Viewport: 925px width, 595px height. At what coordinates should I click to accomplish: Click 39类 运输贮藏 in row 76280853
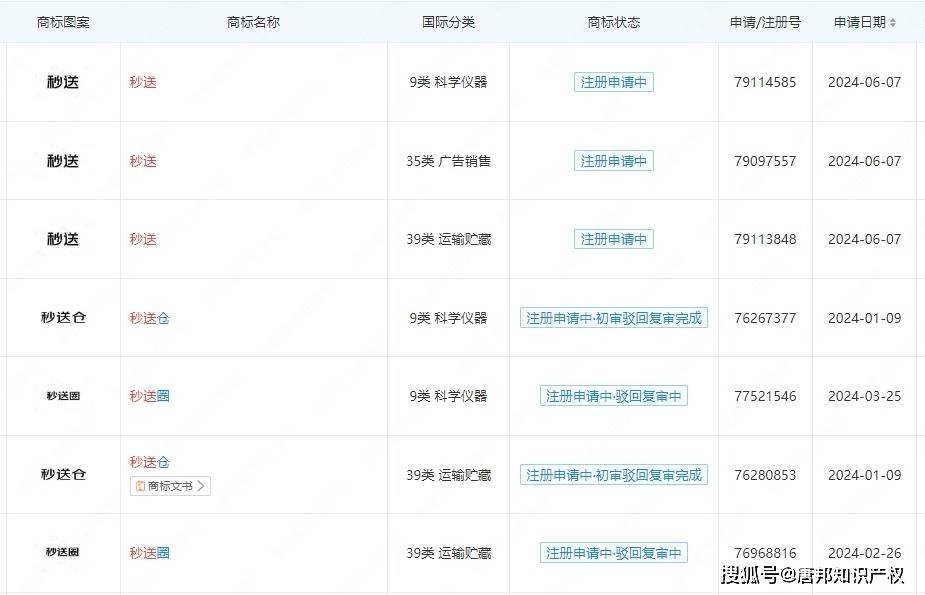[x=448, y=475]
